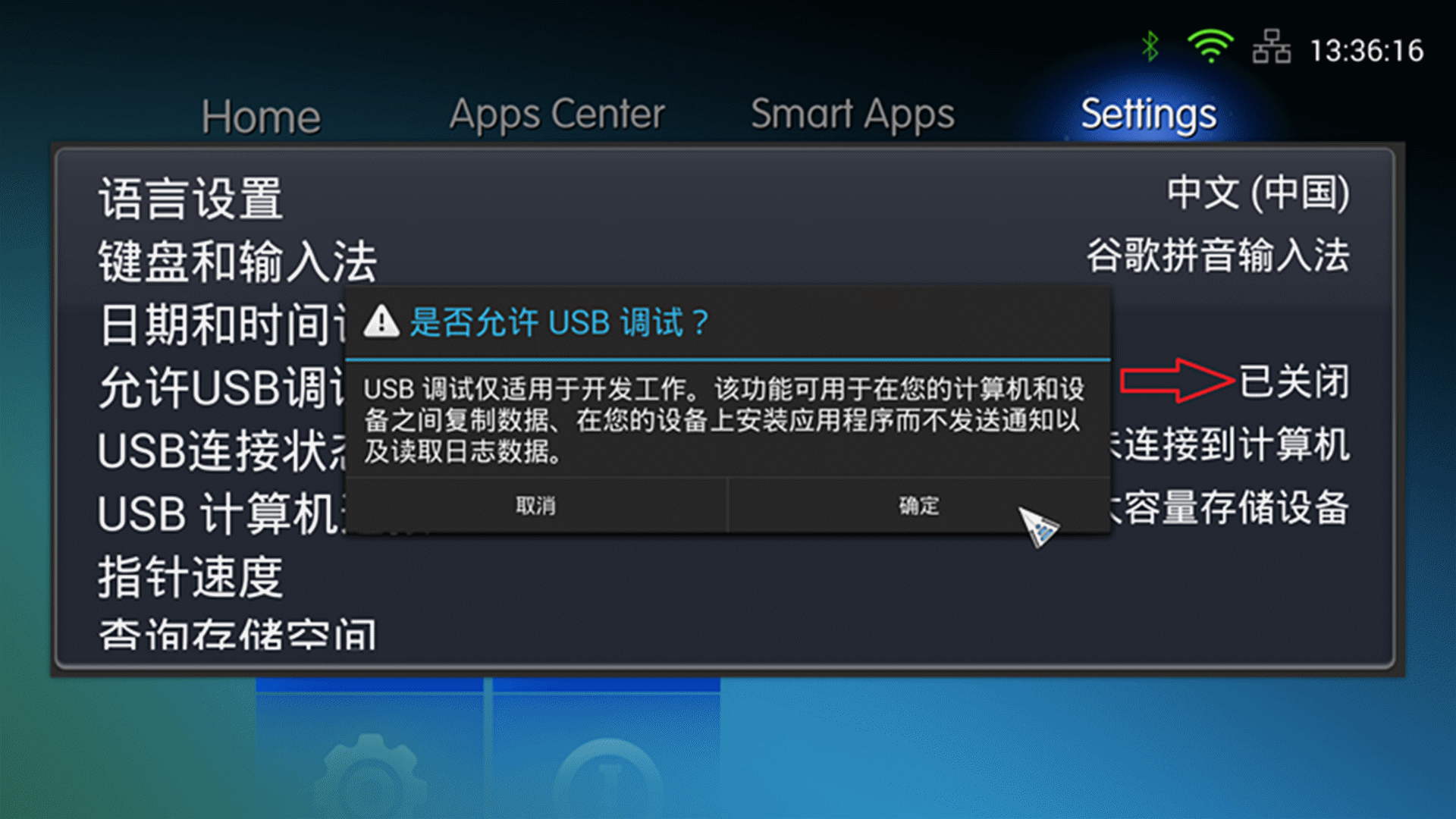Select 中文 (中国) language value
Screen dimensions: 1456x819
pyautogui.click(x=1258, y=193)
